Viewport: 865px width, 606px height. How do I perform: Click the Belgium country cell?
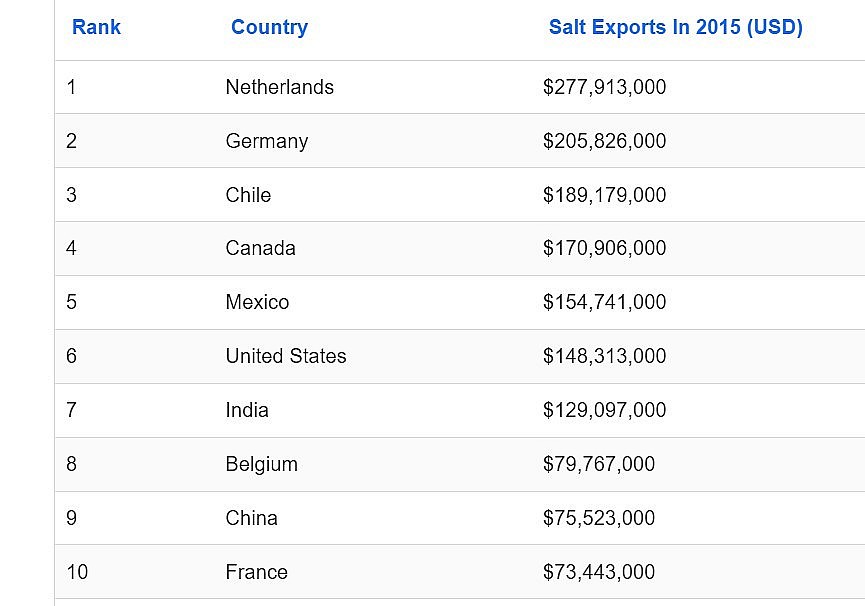(x=261, y=464)
